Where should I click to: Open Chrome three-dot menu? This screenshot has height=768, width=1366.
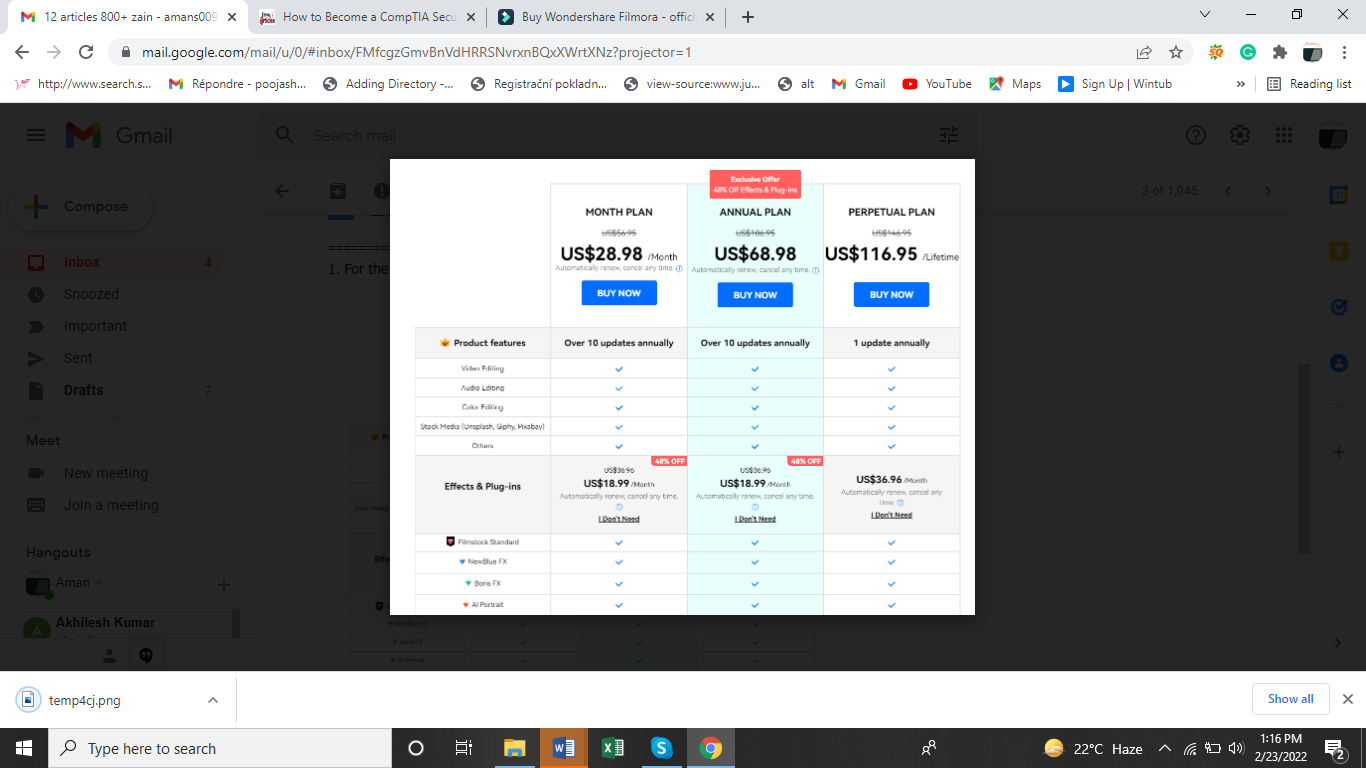tap(1345, 52)
